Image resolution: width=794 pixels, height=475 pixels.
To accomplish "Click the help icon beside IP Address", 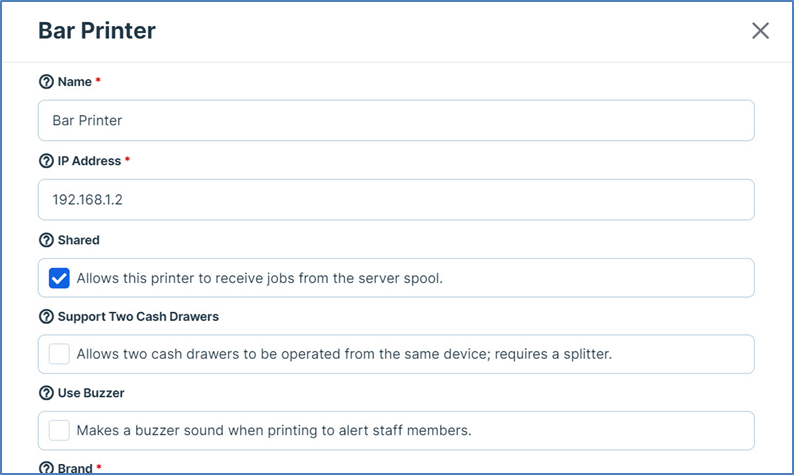I will tap(46, 161).
